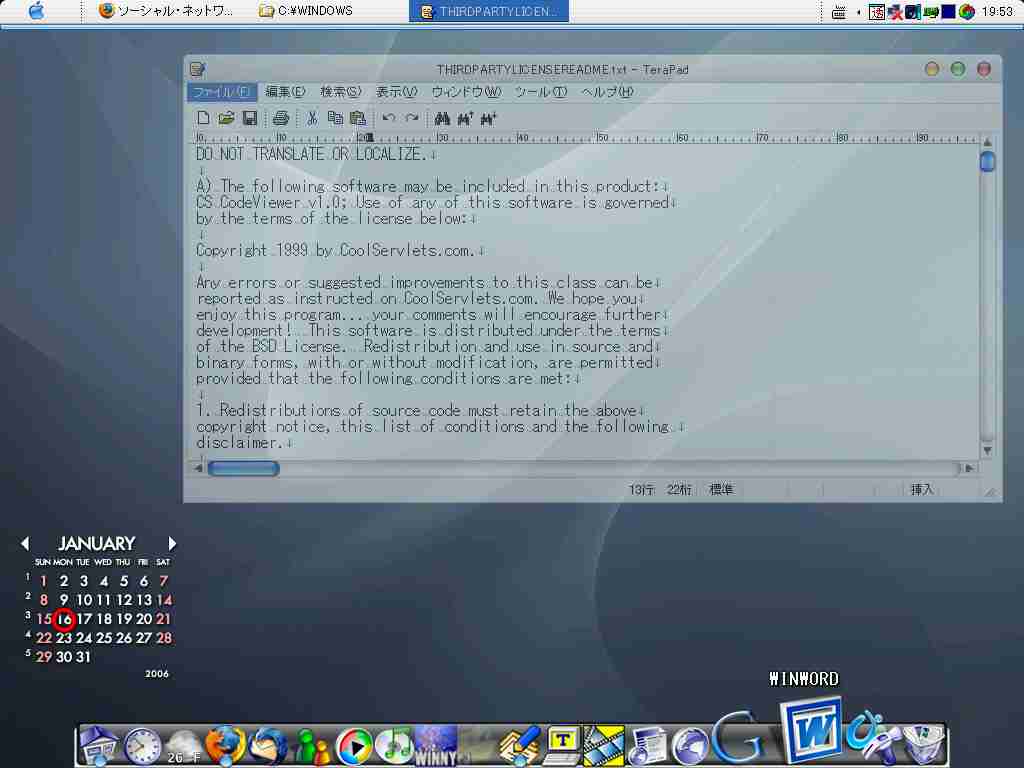This screenshot has width=1024, height=768.
Task: Switch to the C:¥WINDOWS taskbar window
Action: [x=307, y=11]
